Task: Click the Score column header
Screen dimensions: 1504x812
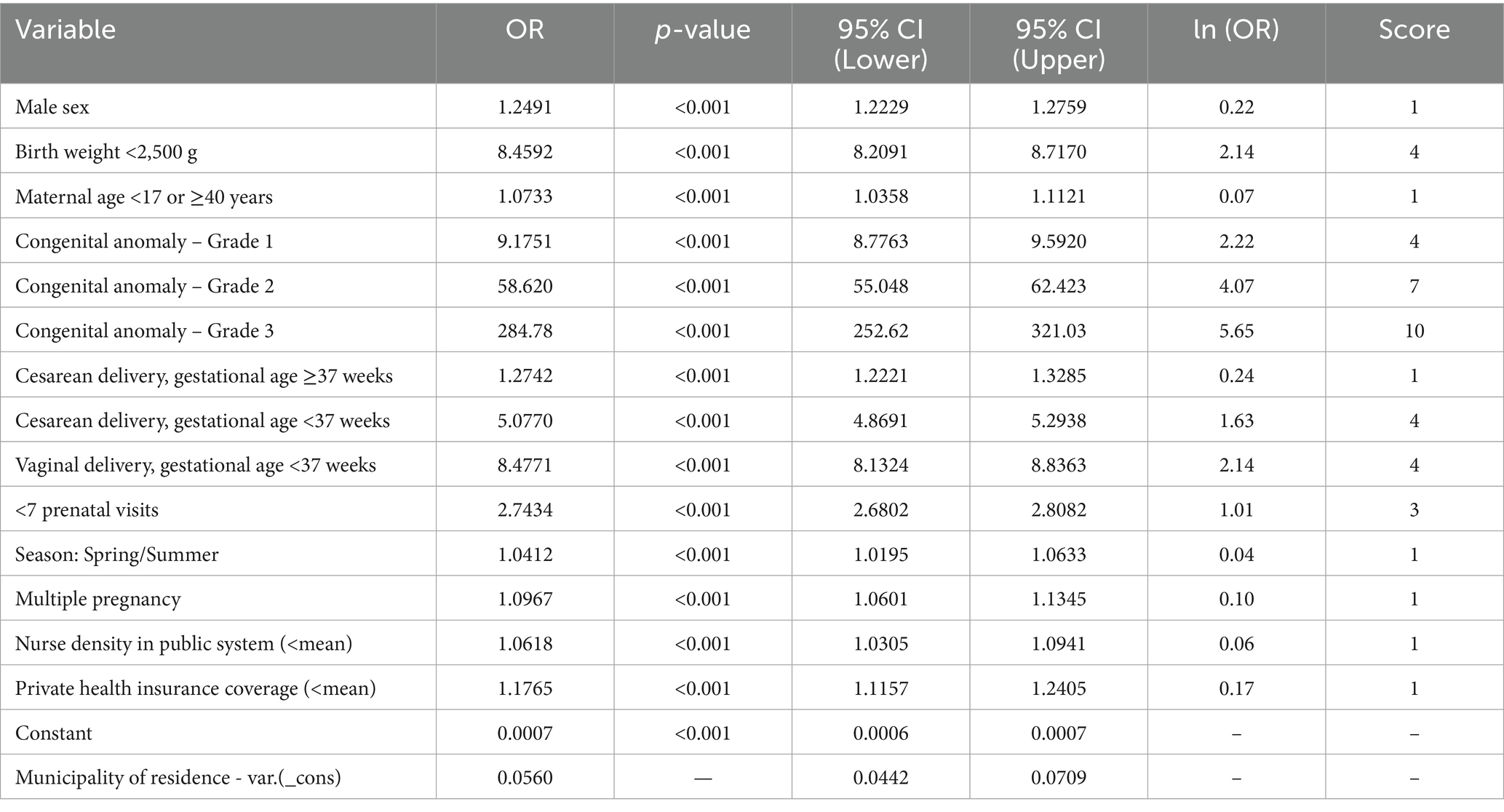Action: click(x=1414, y=30)
